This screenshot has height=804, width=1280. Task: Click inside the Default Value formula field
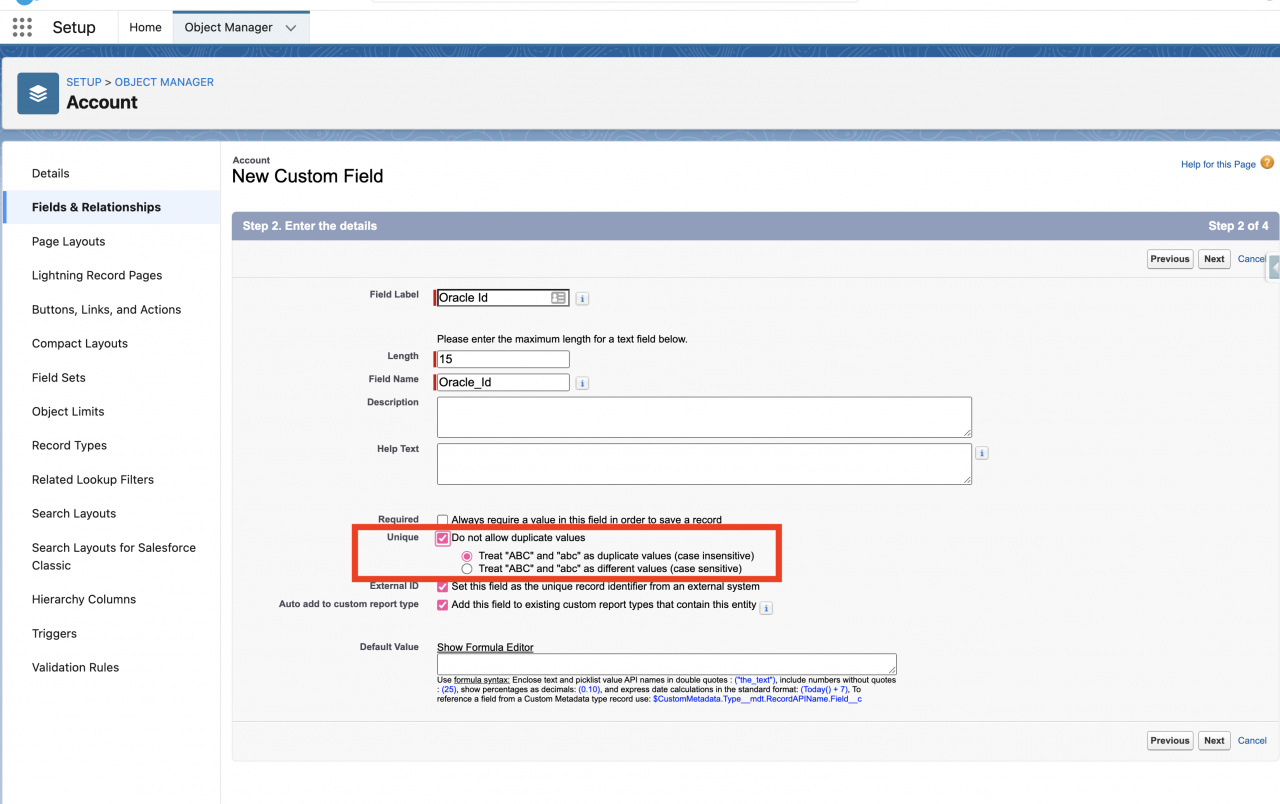(x=665, y=664)
